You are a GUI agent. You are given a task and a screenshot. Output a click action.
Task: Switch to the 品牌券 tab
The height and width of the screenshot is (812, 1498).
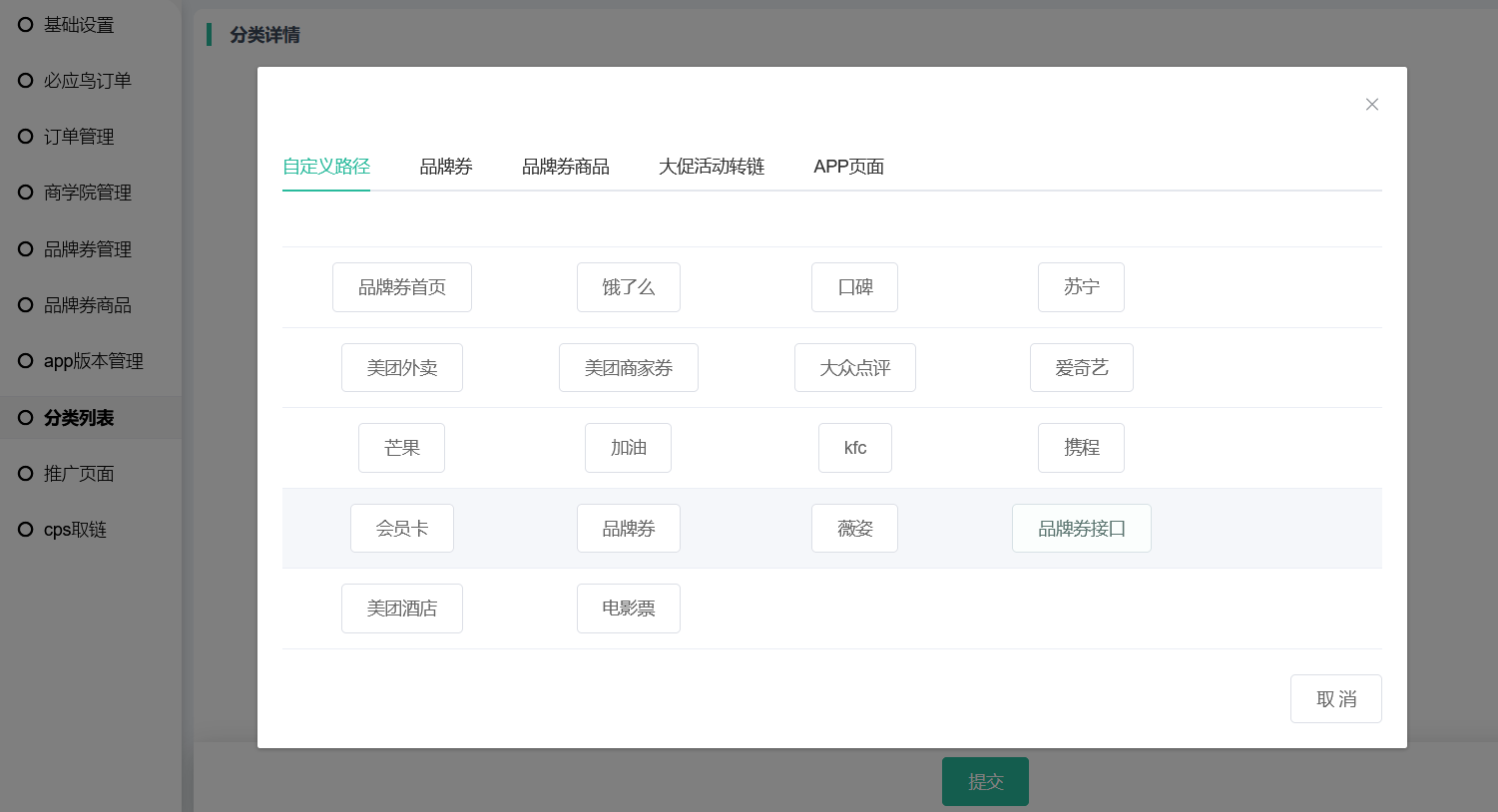point(446,167)
